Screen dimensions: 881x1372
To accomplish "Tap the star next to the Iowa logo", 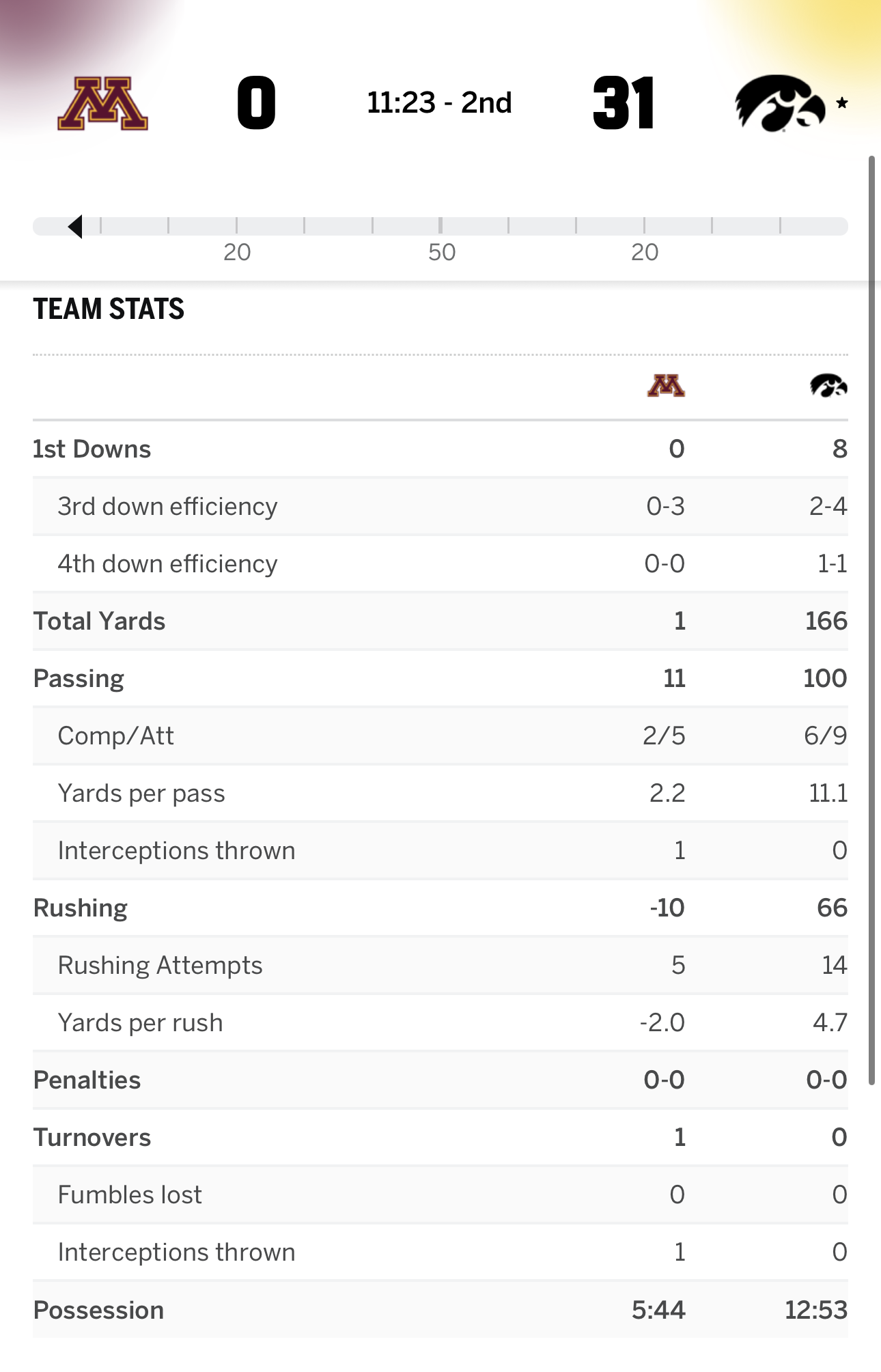I will 842,103.
